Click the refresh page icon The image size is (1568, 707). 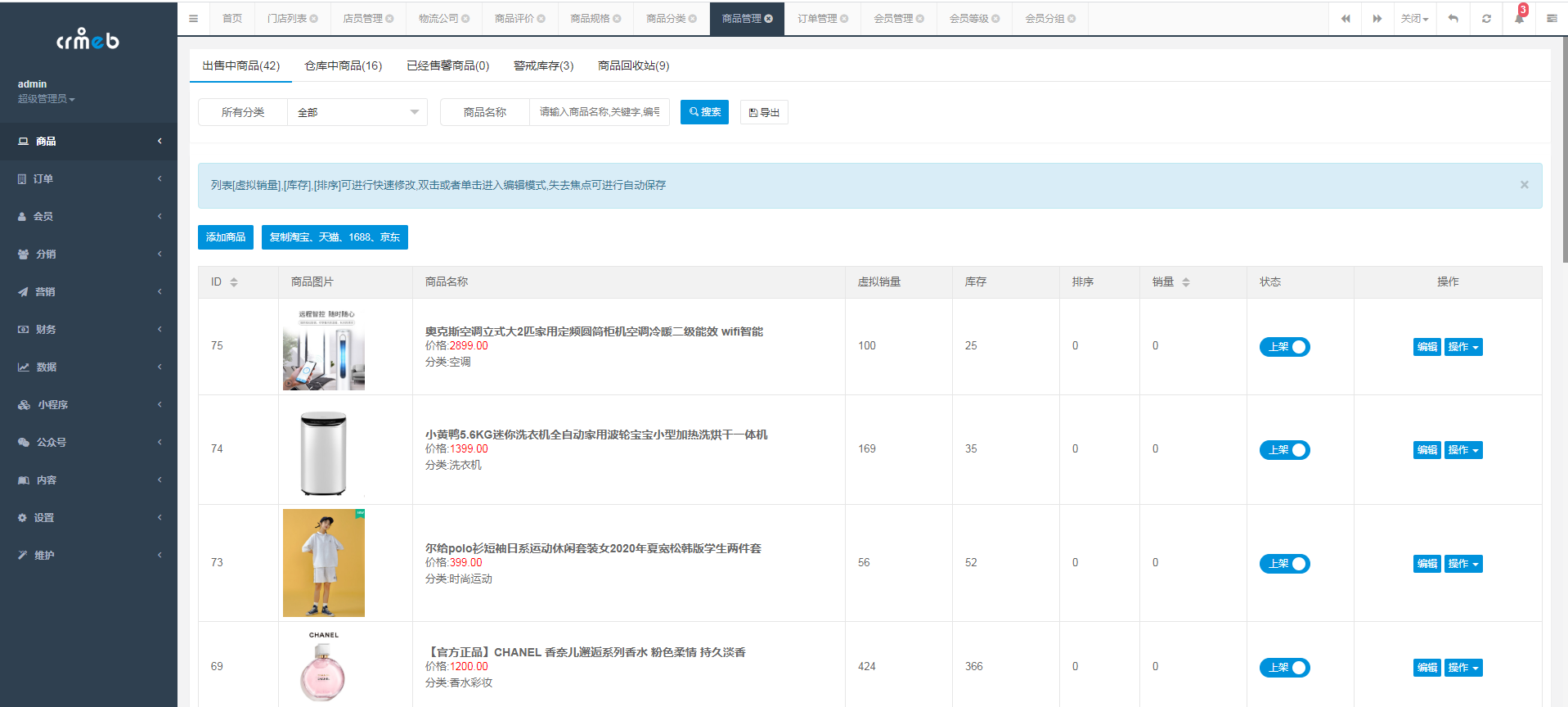click(x=1486, y=19)
